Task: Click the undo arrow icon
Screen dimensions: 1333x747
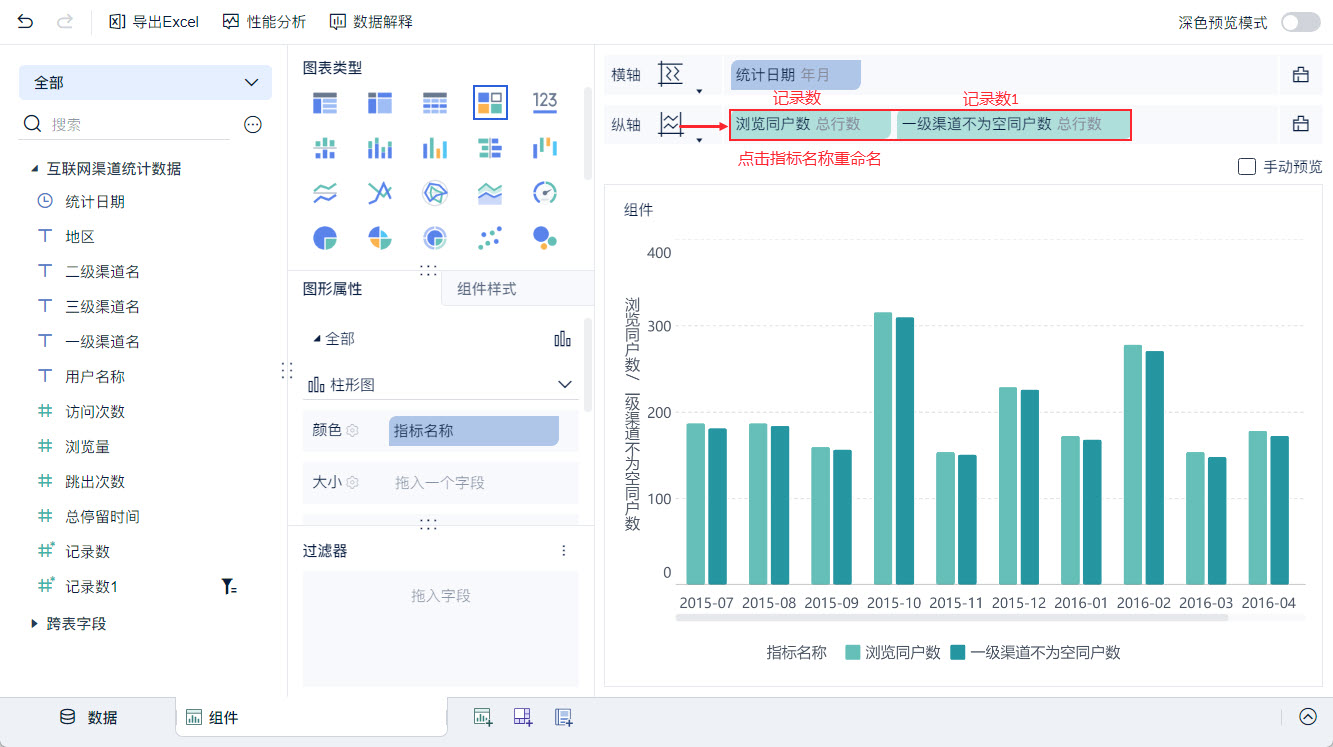Action: pyautogui.click(x=26, y=21)
